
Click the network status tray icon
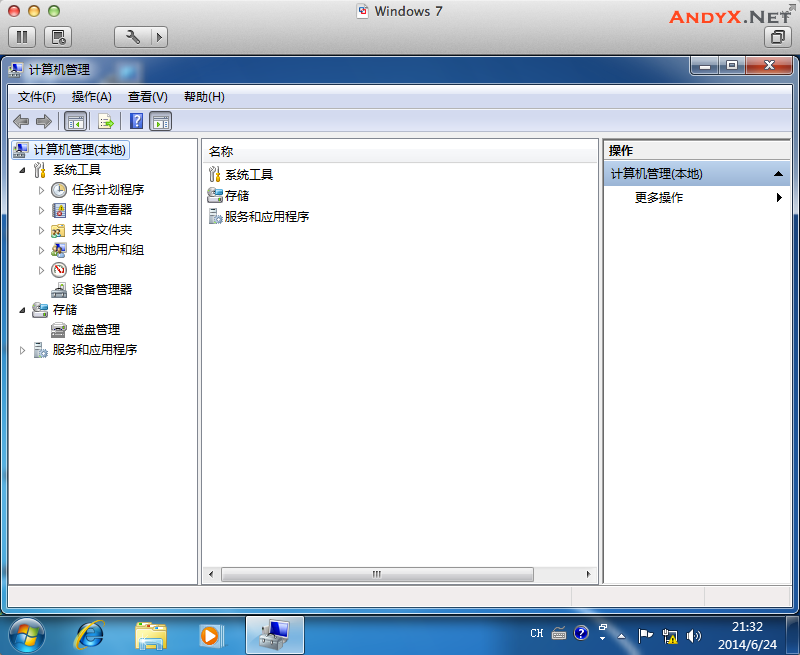point(669,636)
